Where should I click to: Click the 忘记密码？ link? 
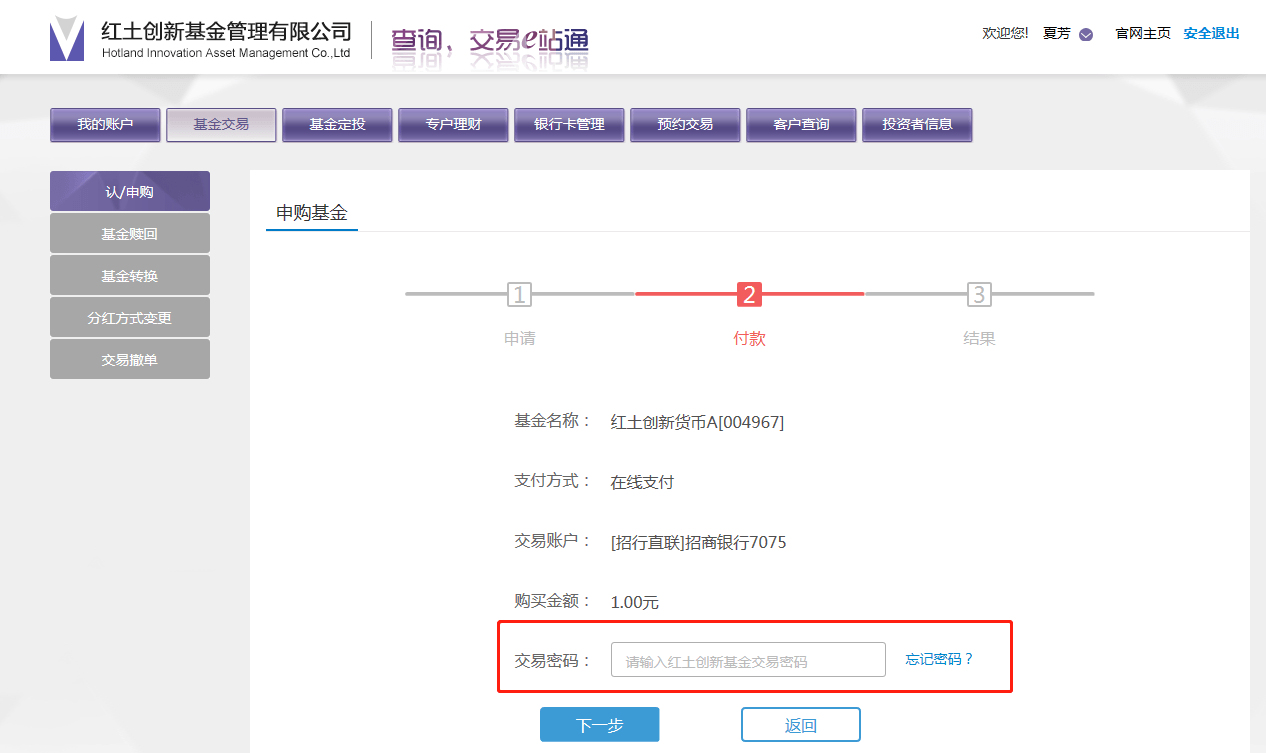pyautogui.click(x=939, y=660)
